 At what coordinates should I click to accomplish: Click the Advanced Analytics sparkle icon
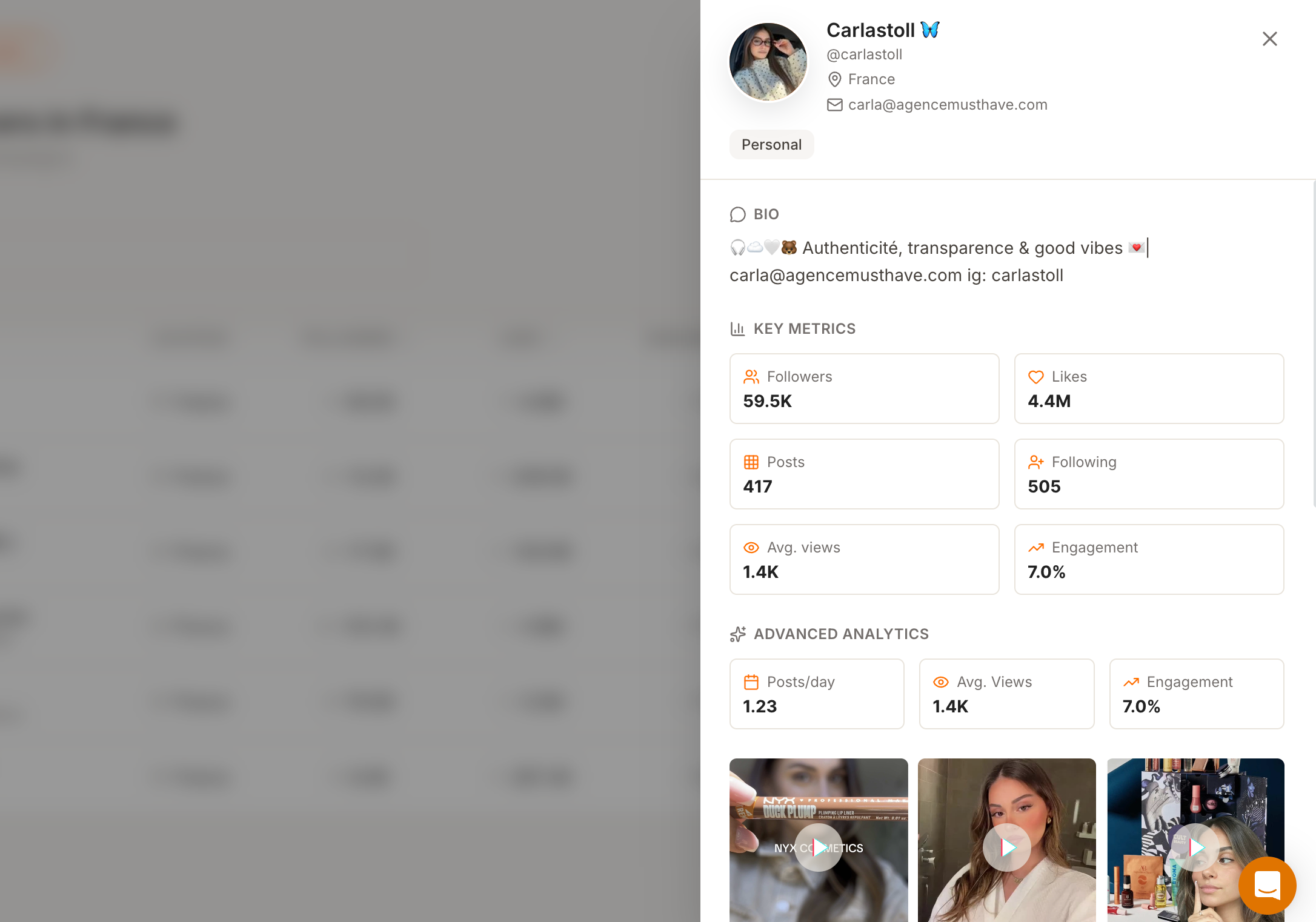pos(737,634)
